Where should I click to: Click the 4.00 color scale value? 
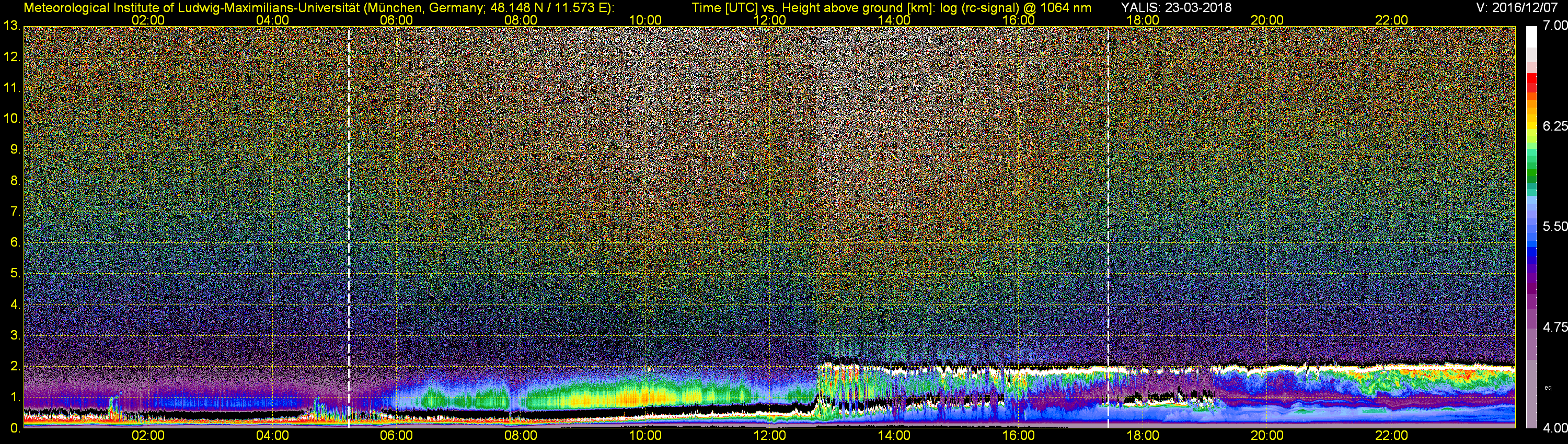[x=1555, y=428]
